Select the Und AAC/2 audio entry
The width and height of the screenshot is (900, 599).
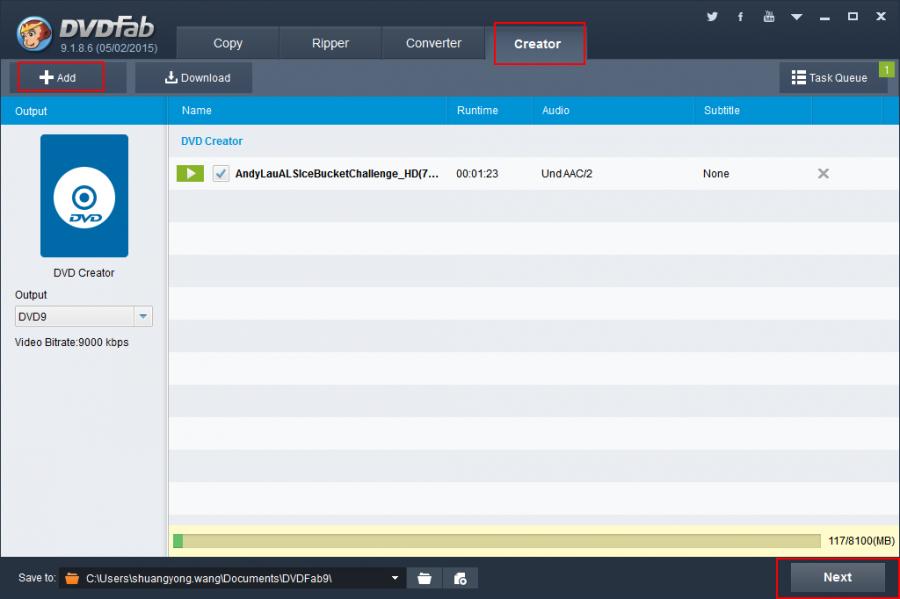click(567, 173)
